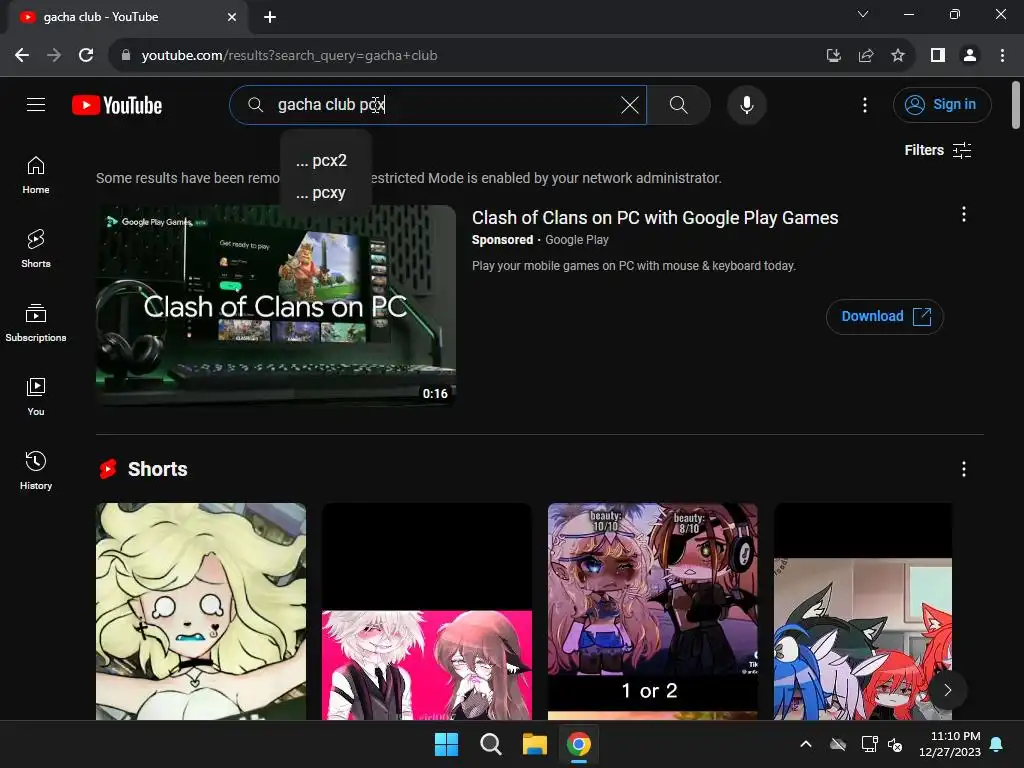Open the tab search chevron
The height and width of the screenshot is (768, 1024).
[x=863, y=14]
